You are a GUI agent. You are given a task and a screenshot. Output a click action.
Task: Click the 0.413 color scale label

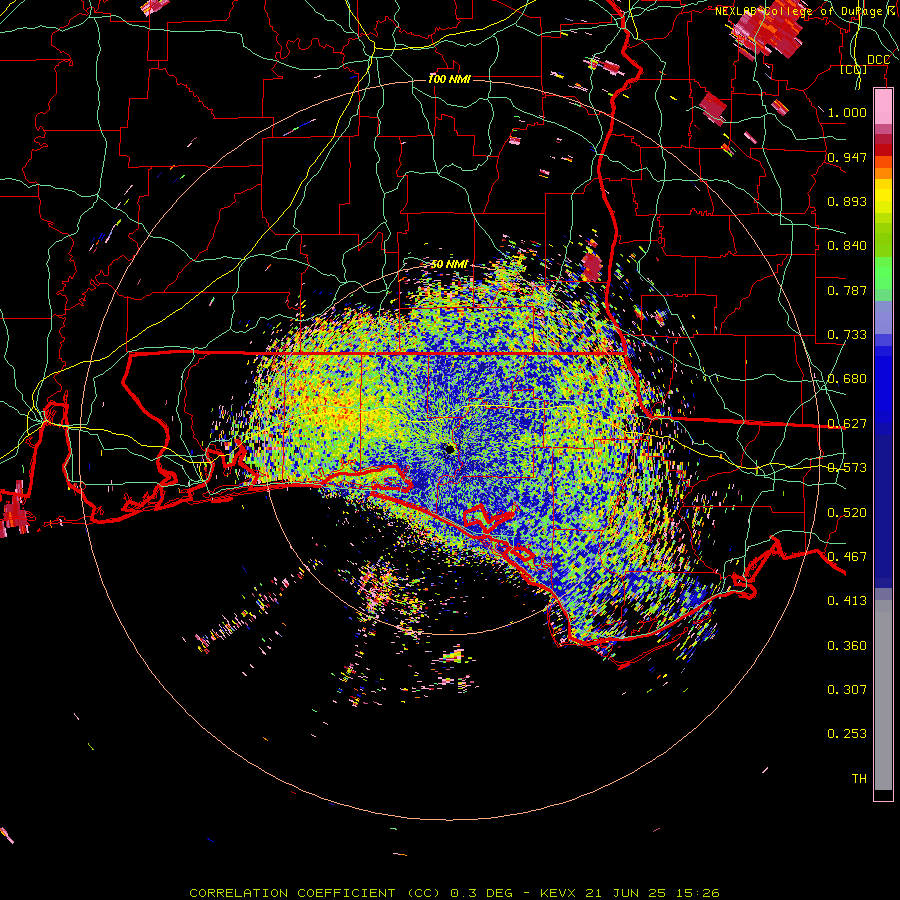point(847,601)
